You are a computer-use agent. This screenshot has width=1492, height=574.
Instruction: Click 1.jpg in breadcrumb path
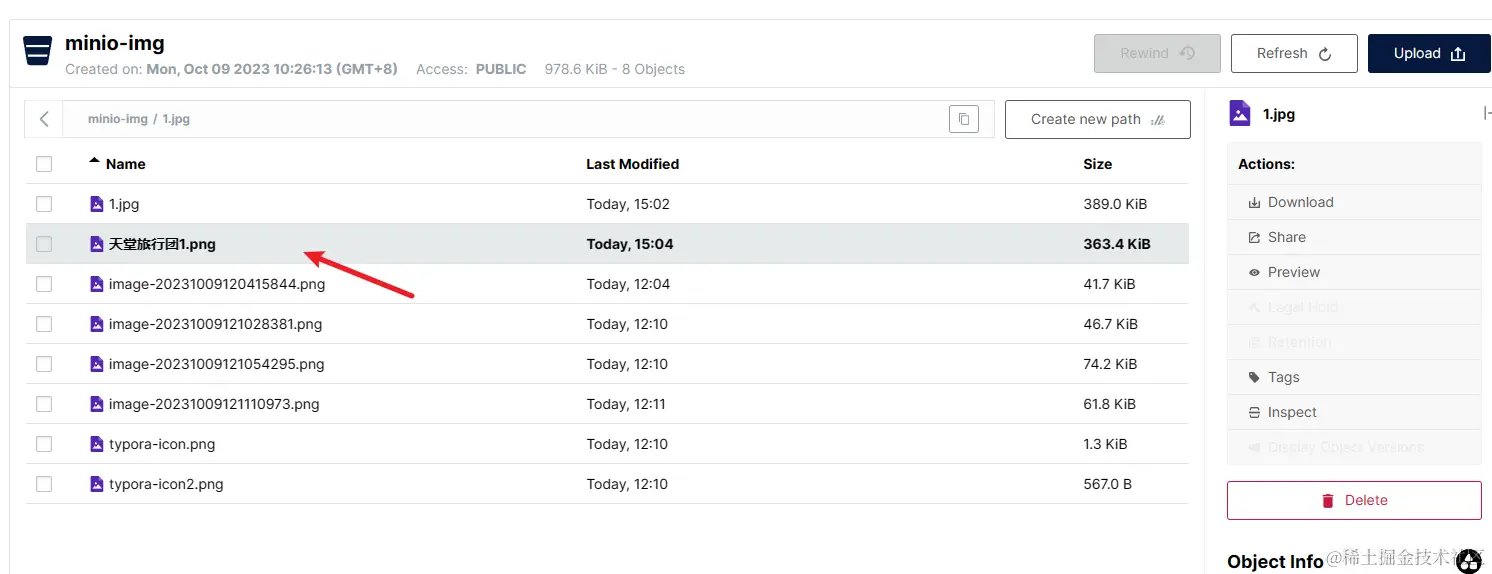pyautogui.click(x=176, y=119)
